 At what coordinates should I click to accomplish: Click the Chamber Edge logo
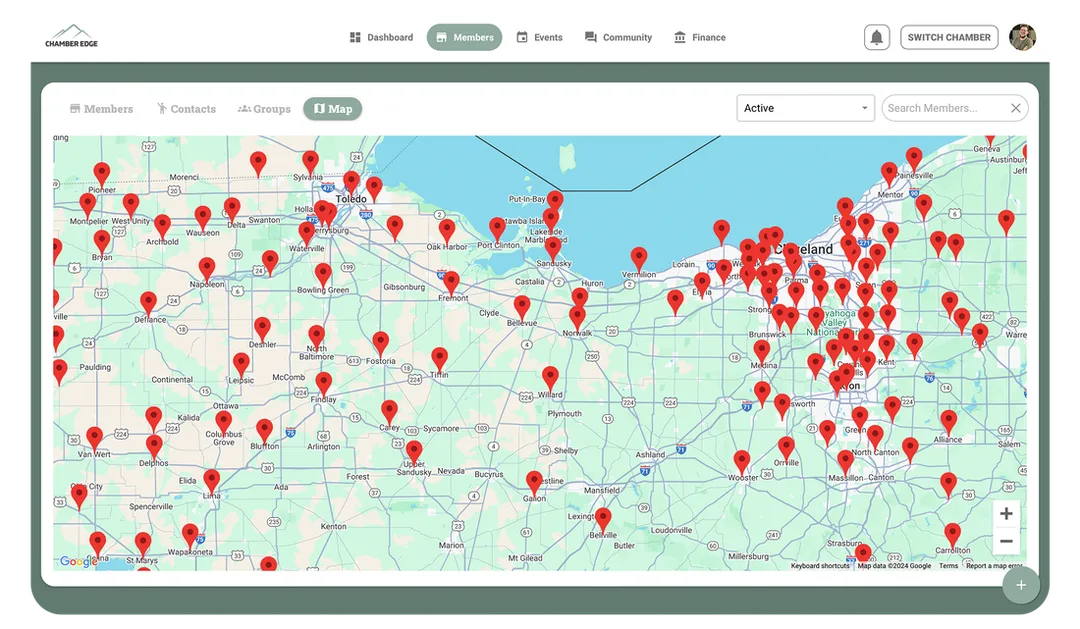pos(72,37)
